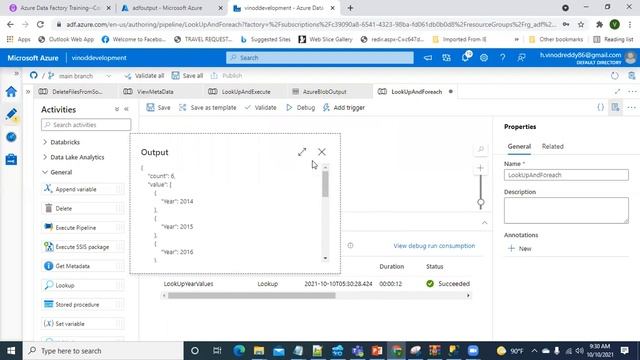Select the Get Metadata activity
This screenshot has width=640, height=360.
point(83,266)
